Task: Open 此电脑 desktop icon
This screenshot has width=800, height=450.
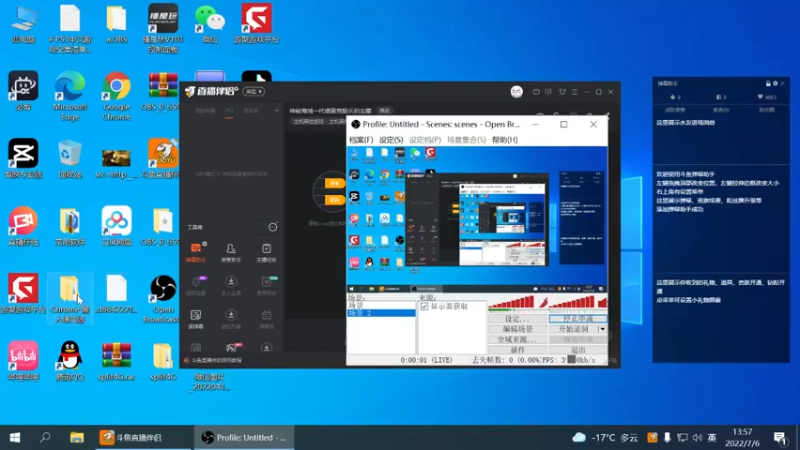Action: click(x=23, y=25)
